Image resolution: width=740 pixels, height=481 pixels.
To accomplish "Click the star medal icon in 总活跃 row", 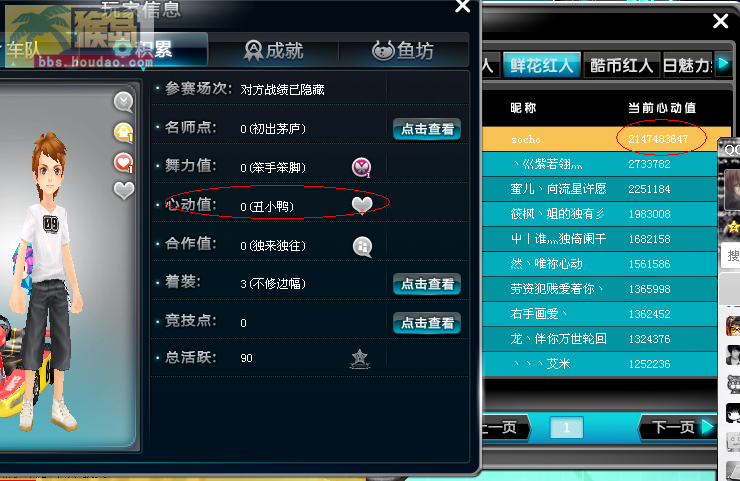I will (x=360, y=359).
